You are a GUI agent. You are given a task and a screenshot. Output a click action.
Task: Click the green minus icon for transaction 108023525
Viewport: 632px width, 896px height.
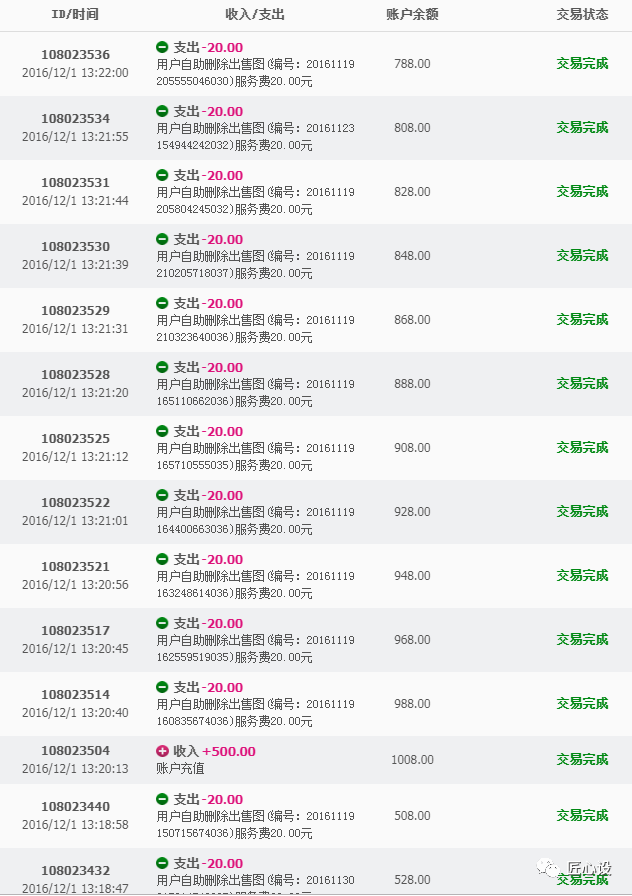pos(163,431)
